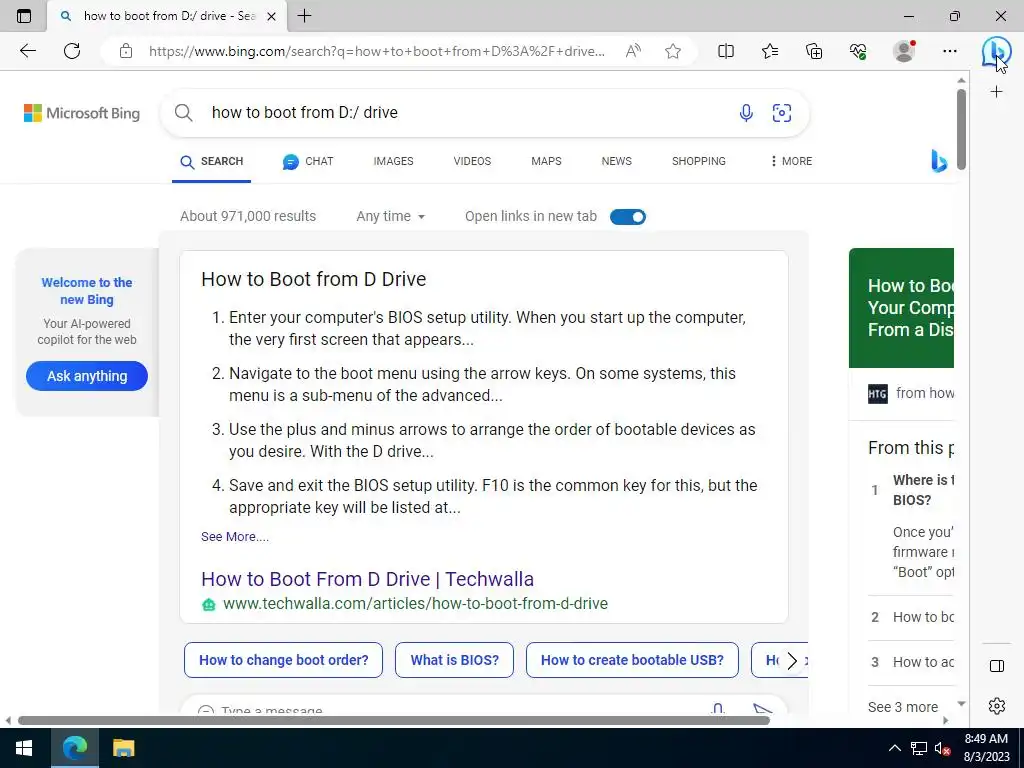The image size is (1024, 768).
Task: Open visual search camera icon
Action: (782, 113)
